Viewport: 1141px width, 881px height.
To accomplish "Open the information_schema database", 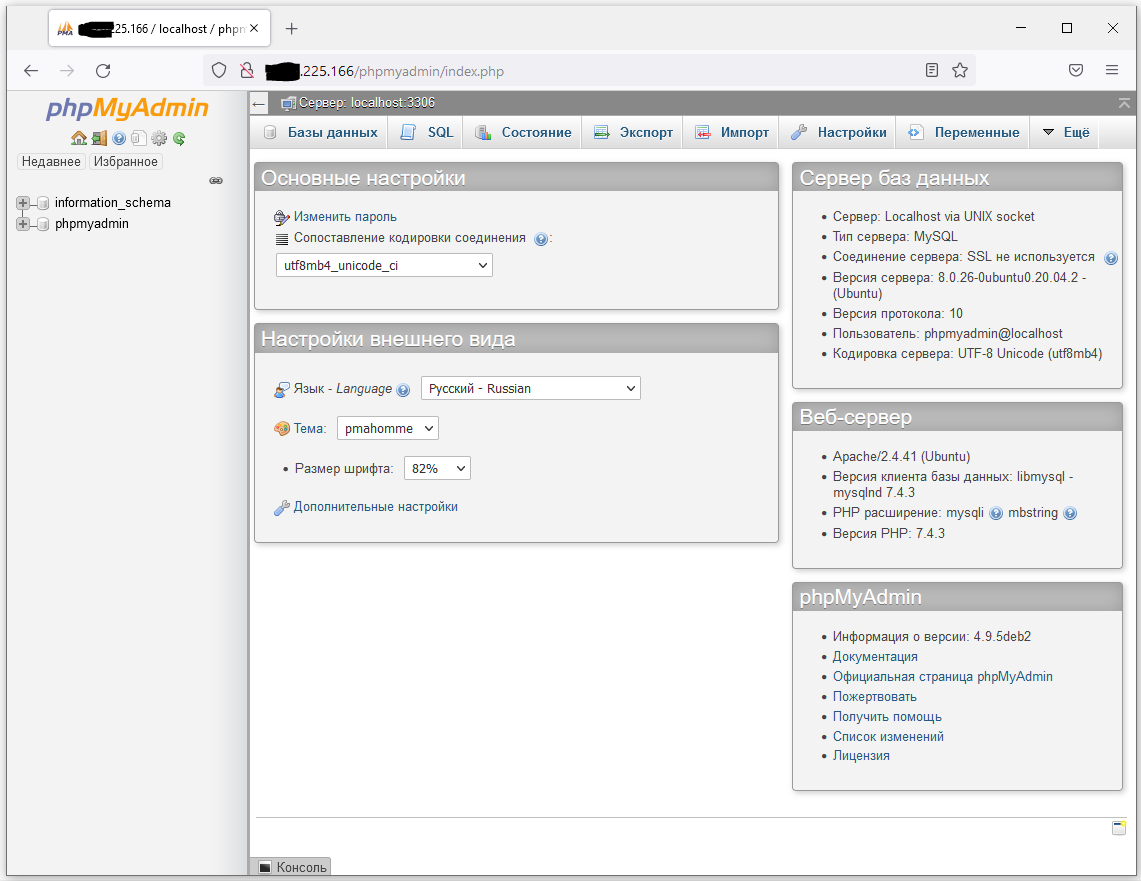I will click(x=113, y=202).
